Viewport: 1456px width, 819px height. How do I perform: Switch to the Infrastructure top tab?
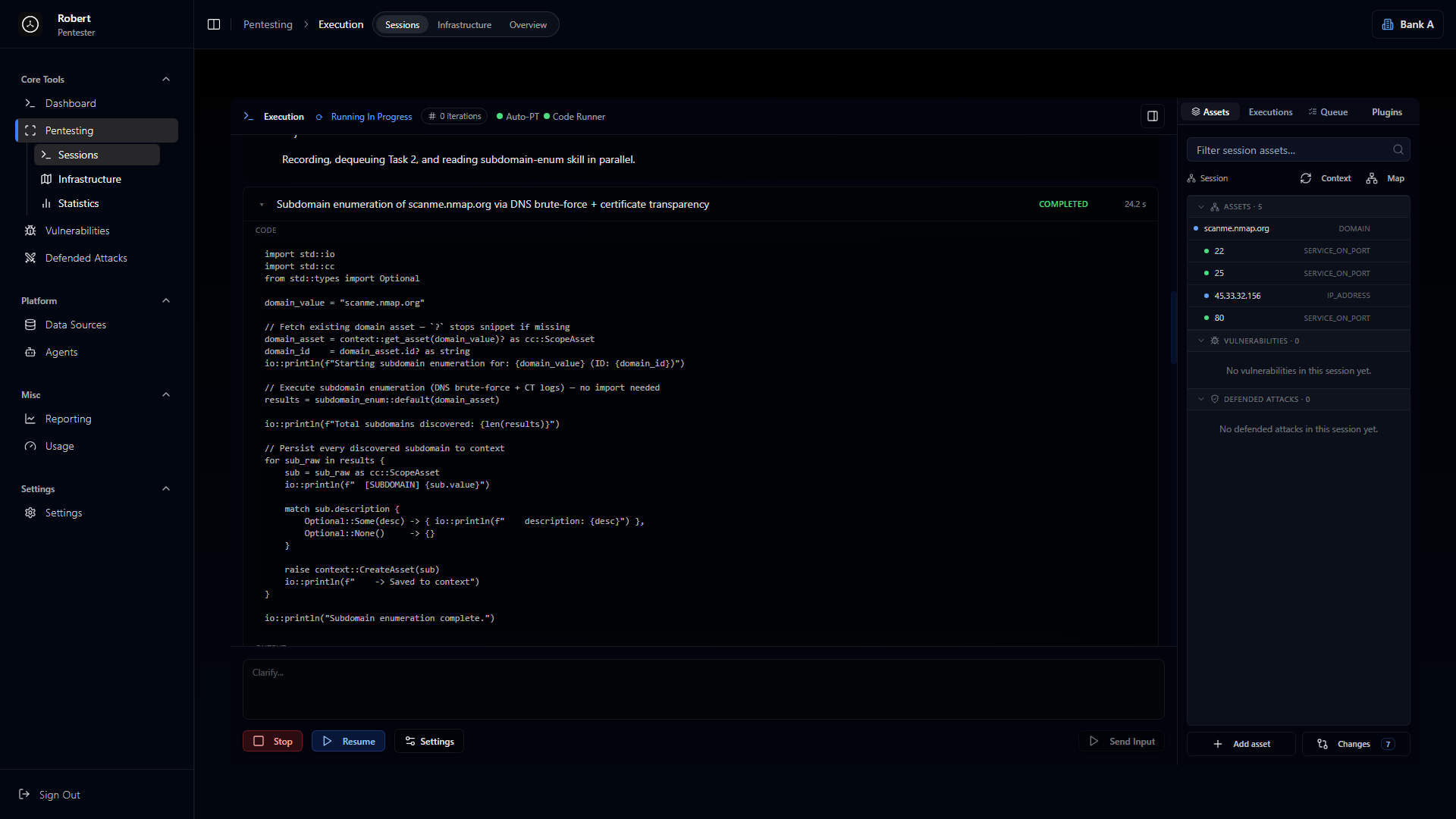[x=464, y=25]
